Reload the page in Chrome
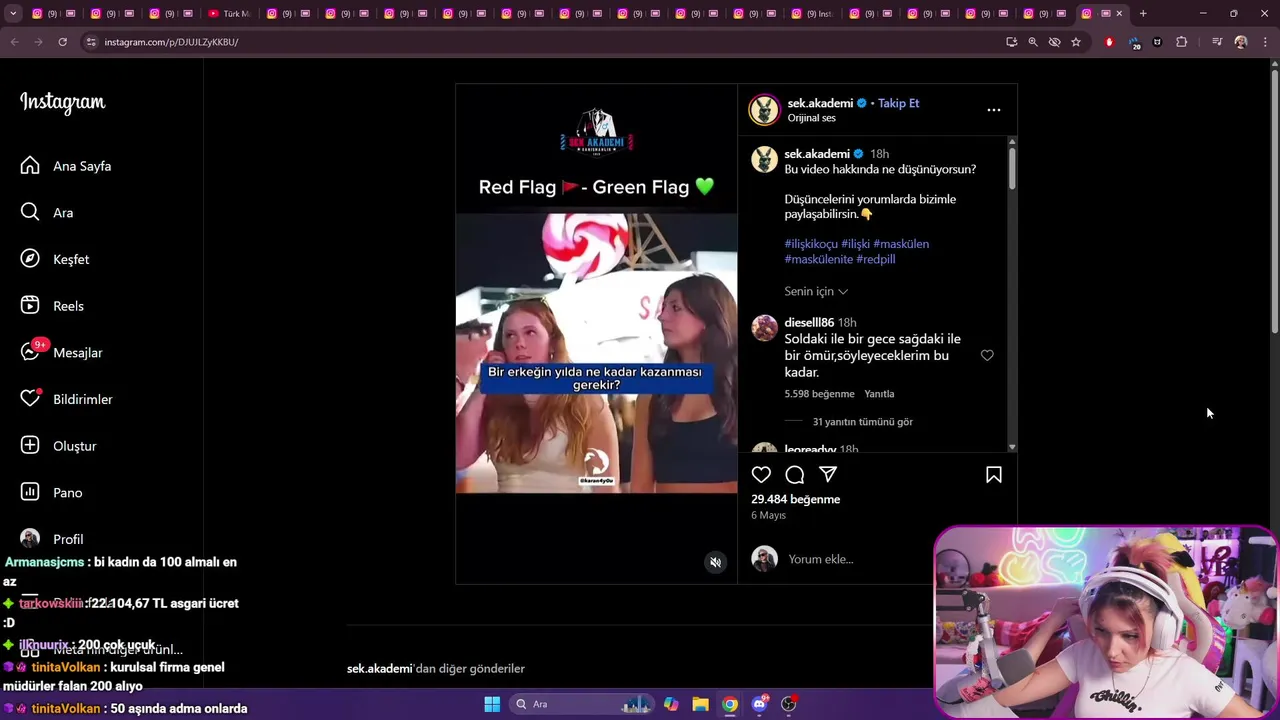Image resolution: width=1280 pixels, height=720 pixels. 62,42
